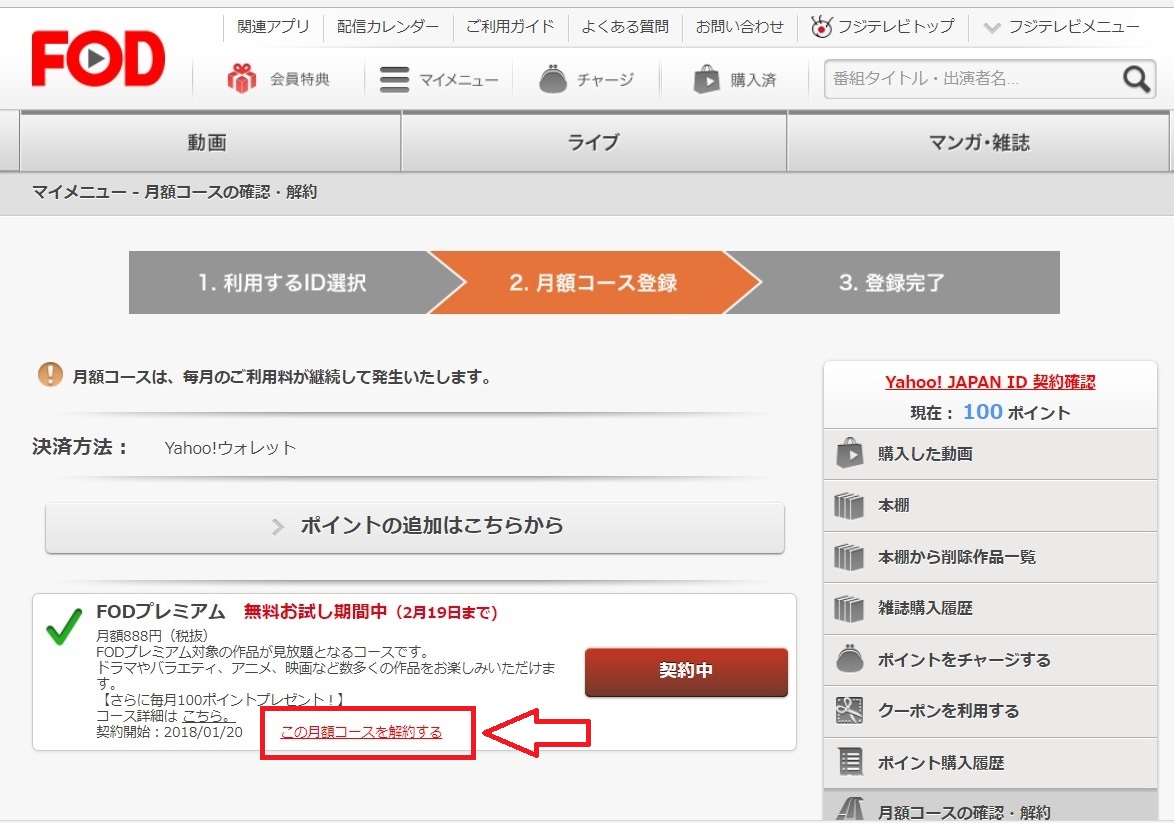Click the scissors coupon icon
This screenshot has width=1174, height=823.
(x=849, y=710)
